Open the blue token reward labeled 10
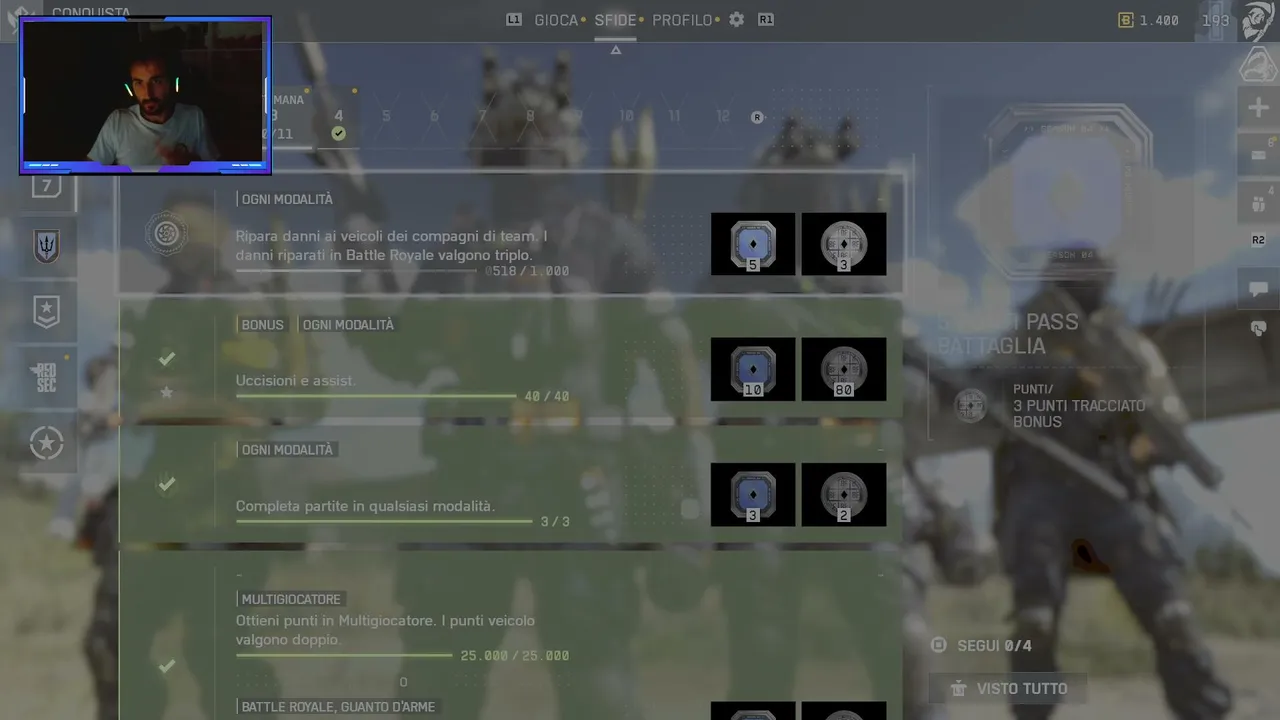This screenshot has height=720, width=1280. (x=753, y=369)
